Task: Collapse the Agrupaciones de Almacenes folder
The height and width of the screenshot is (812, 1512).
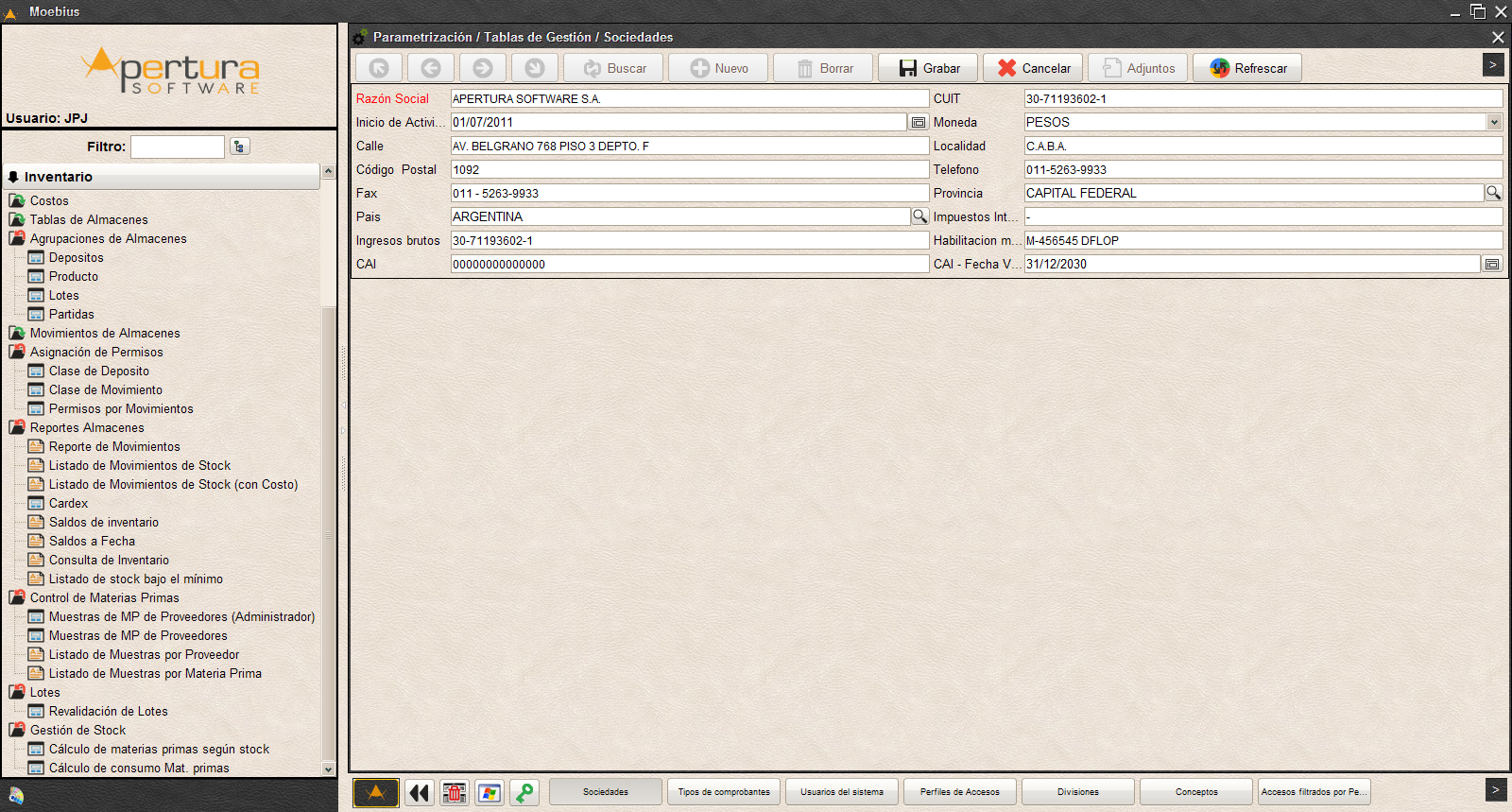Action: point(17,238)
